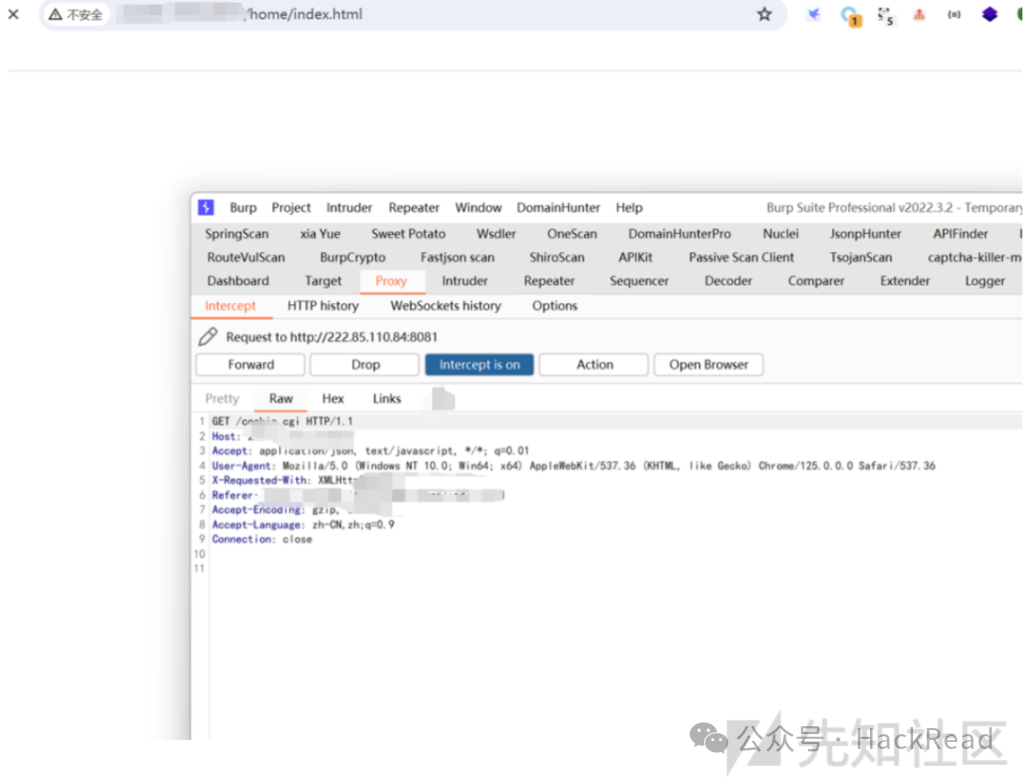
Task: Switch to the Links view tab
Action: [x=387, y=399]
